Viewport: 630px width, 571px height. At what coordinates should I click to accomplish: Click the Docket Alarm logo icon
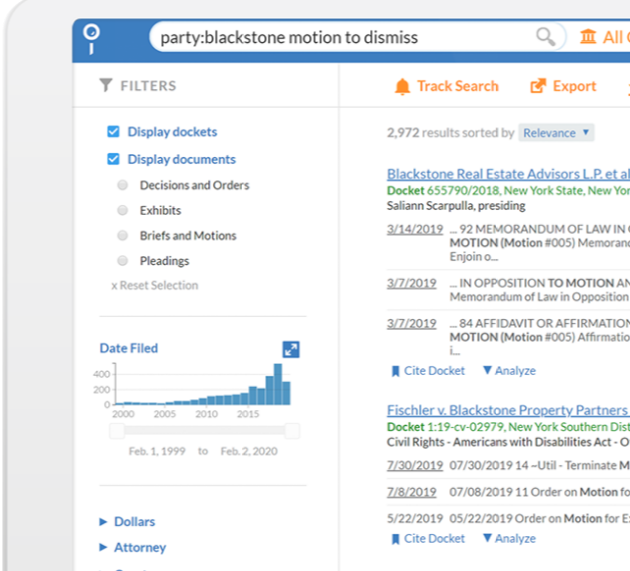point(92,37)
